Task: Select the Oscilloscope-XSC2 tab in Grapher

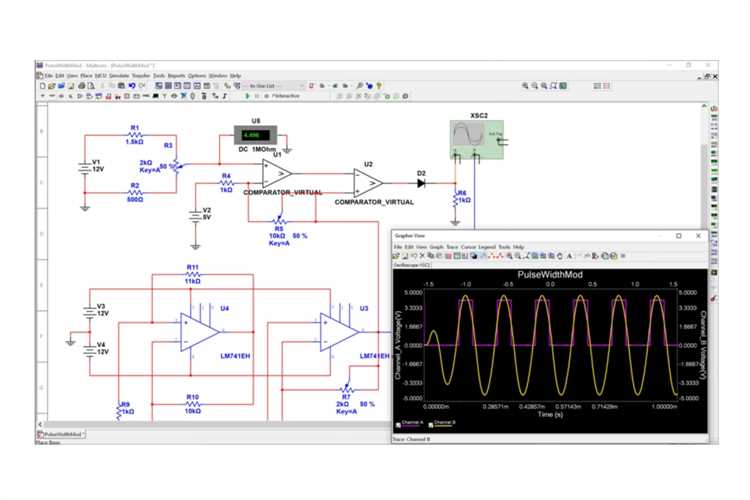Action: click(x=412, y=265)
